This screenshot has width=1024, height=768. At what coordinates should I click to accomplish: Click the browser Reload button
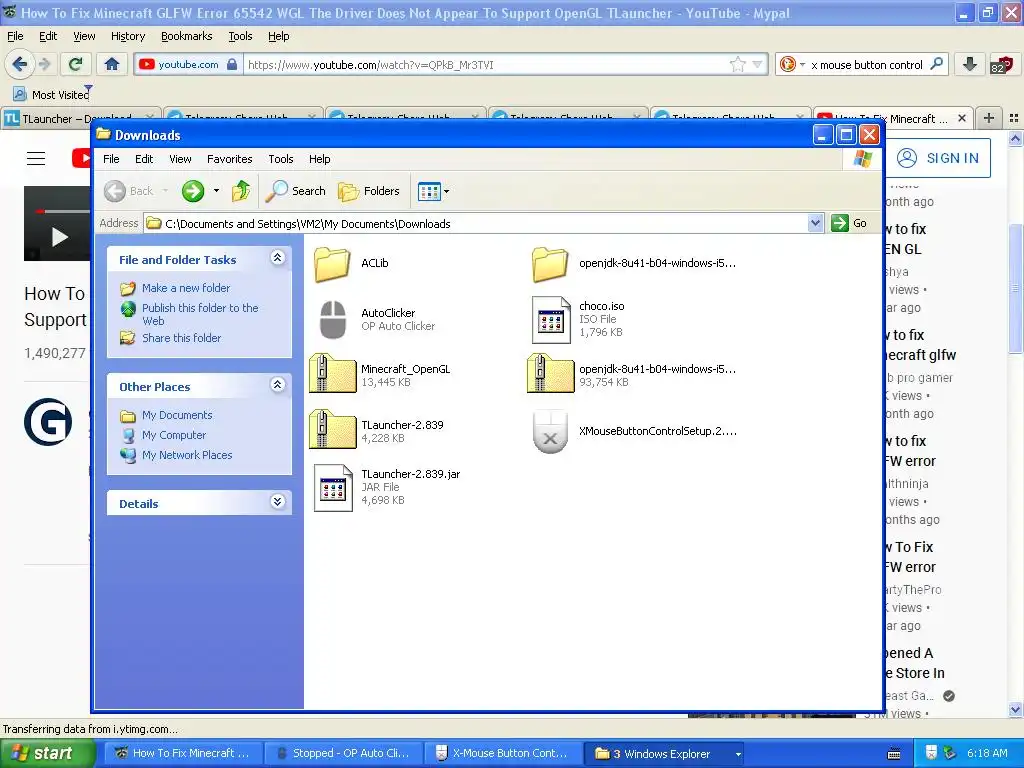point(76,64)
